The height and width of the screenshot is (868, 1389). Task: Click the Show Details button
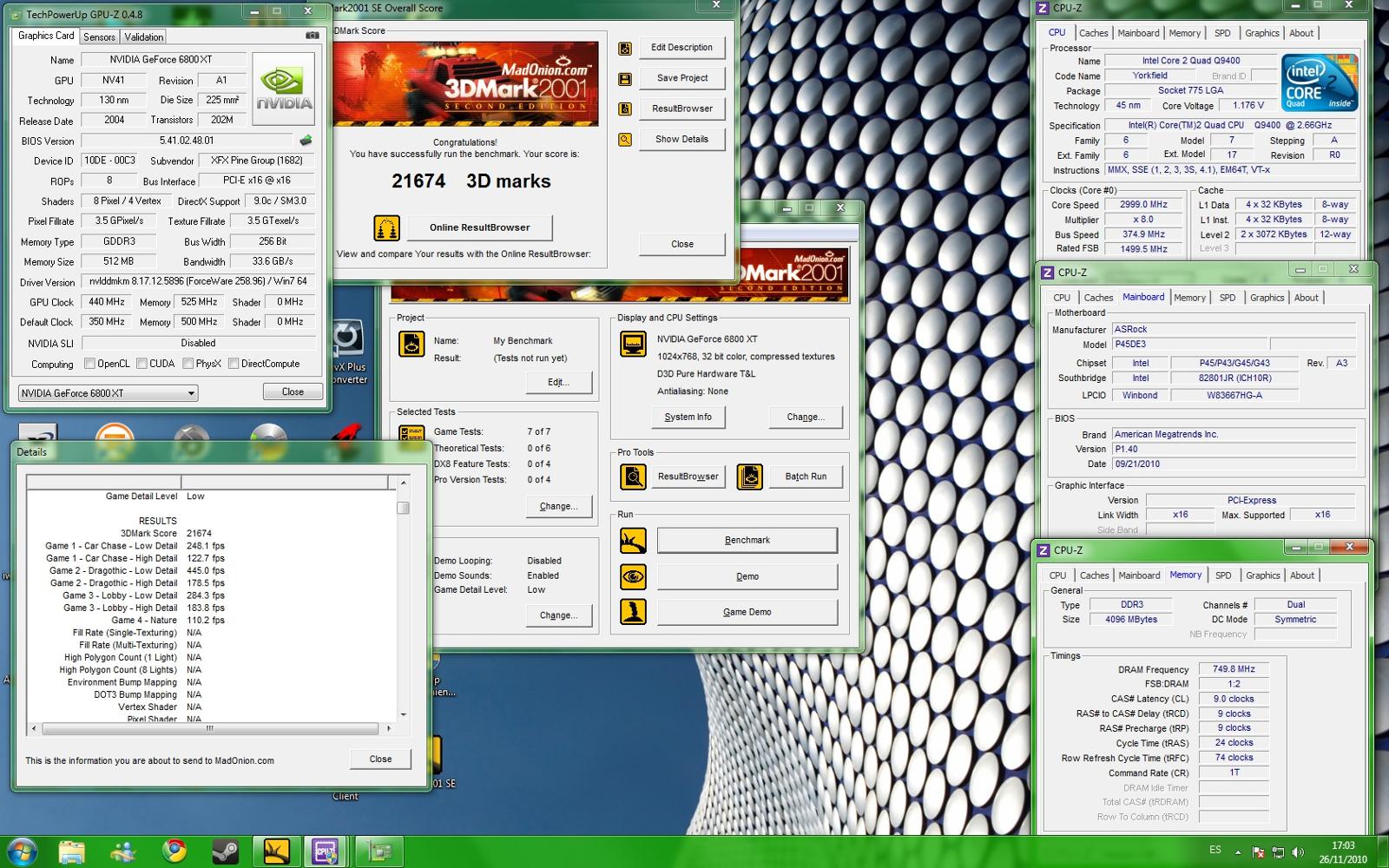pos(681,139)
